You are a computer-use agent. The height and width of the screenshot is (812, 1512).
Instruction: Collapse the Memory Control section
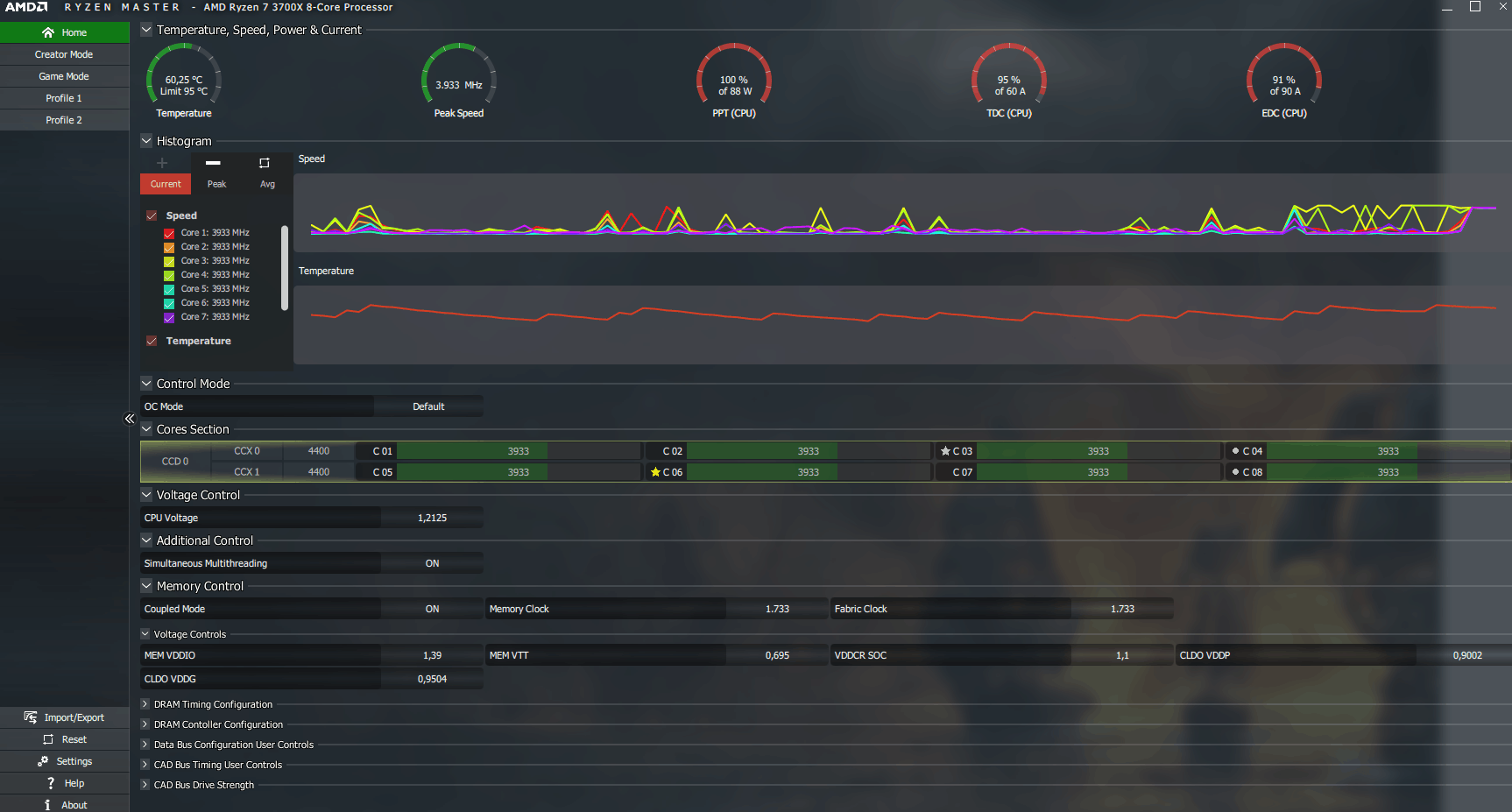(146, 585)
